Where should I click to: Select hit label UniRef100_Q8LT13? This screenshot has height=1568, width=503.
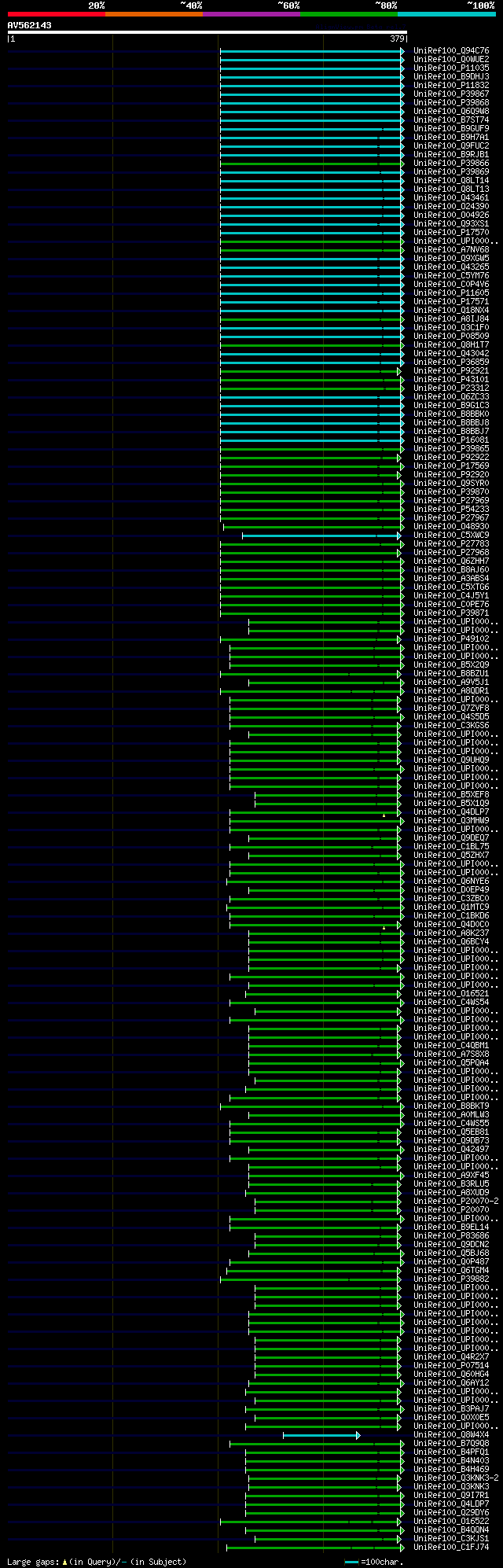(x=451, y=190)
